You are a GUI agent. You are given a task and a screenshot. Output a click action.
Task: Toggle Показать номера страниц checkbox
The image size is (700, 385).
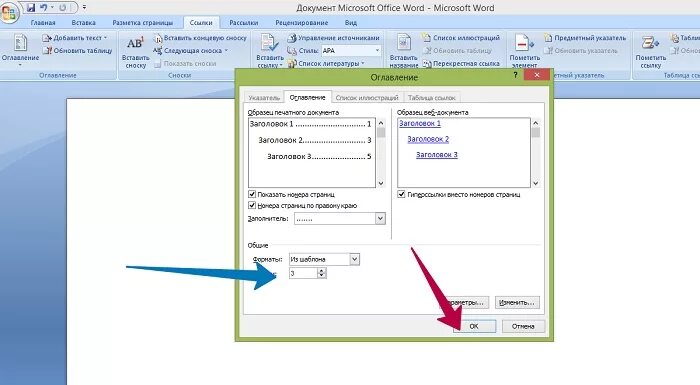(x=252, y=194)
